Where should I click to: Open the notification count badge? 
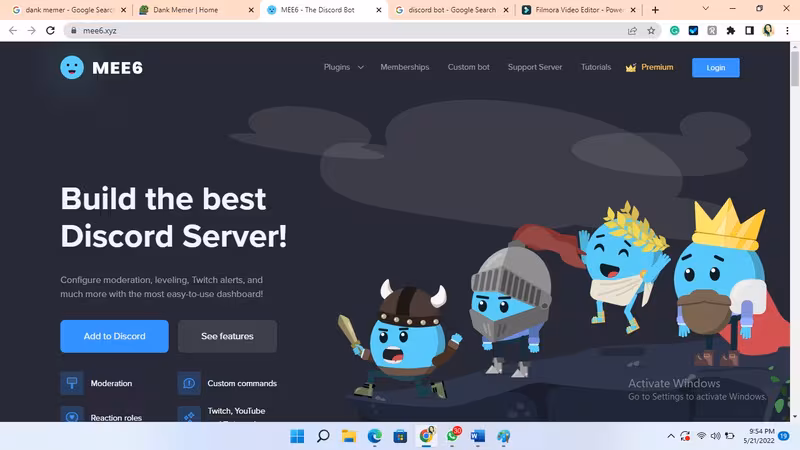pos(784,436)
